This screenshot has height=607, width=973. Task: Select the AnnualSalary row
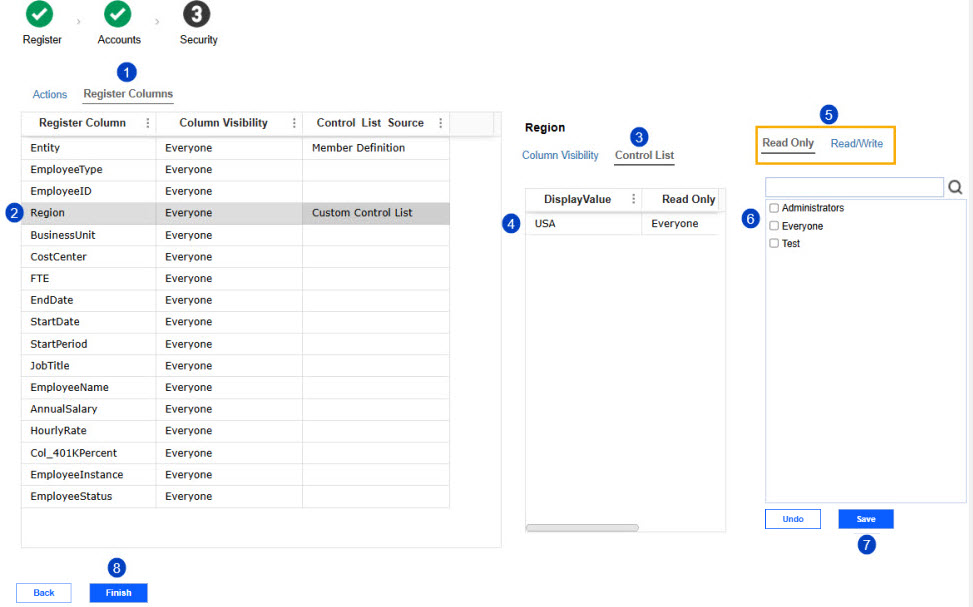[235, 409]
